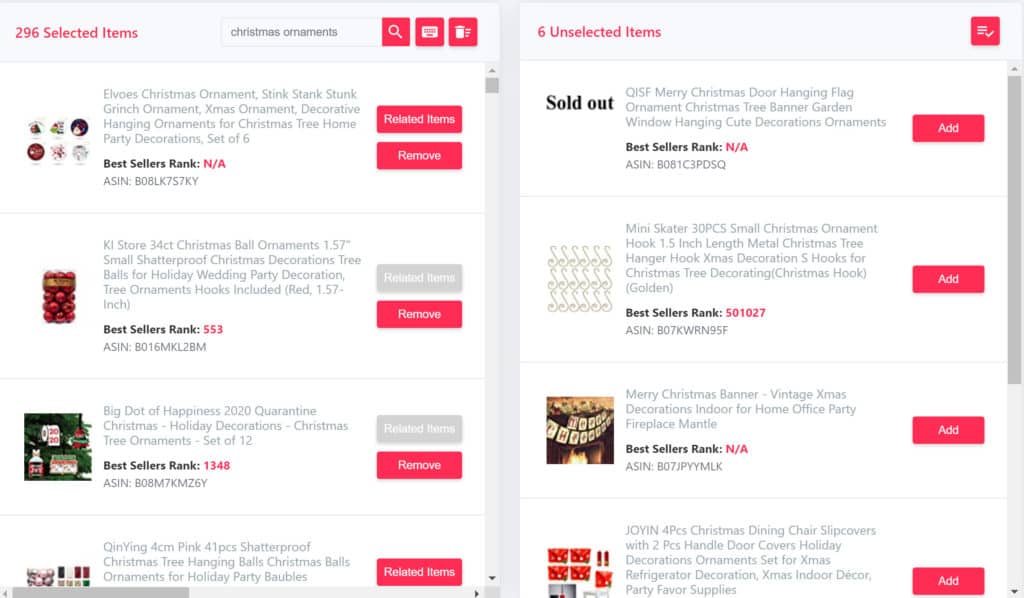Image resolution: width=1024 pixels, height=598 pixels.
Task: Open Related Items for QinYing Pink balls
Action: [419, 572]
